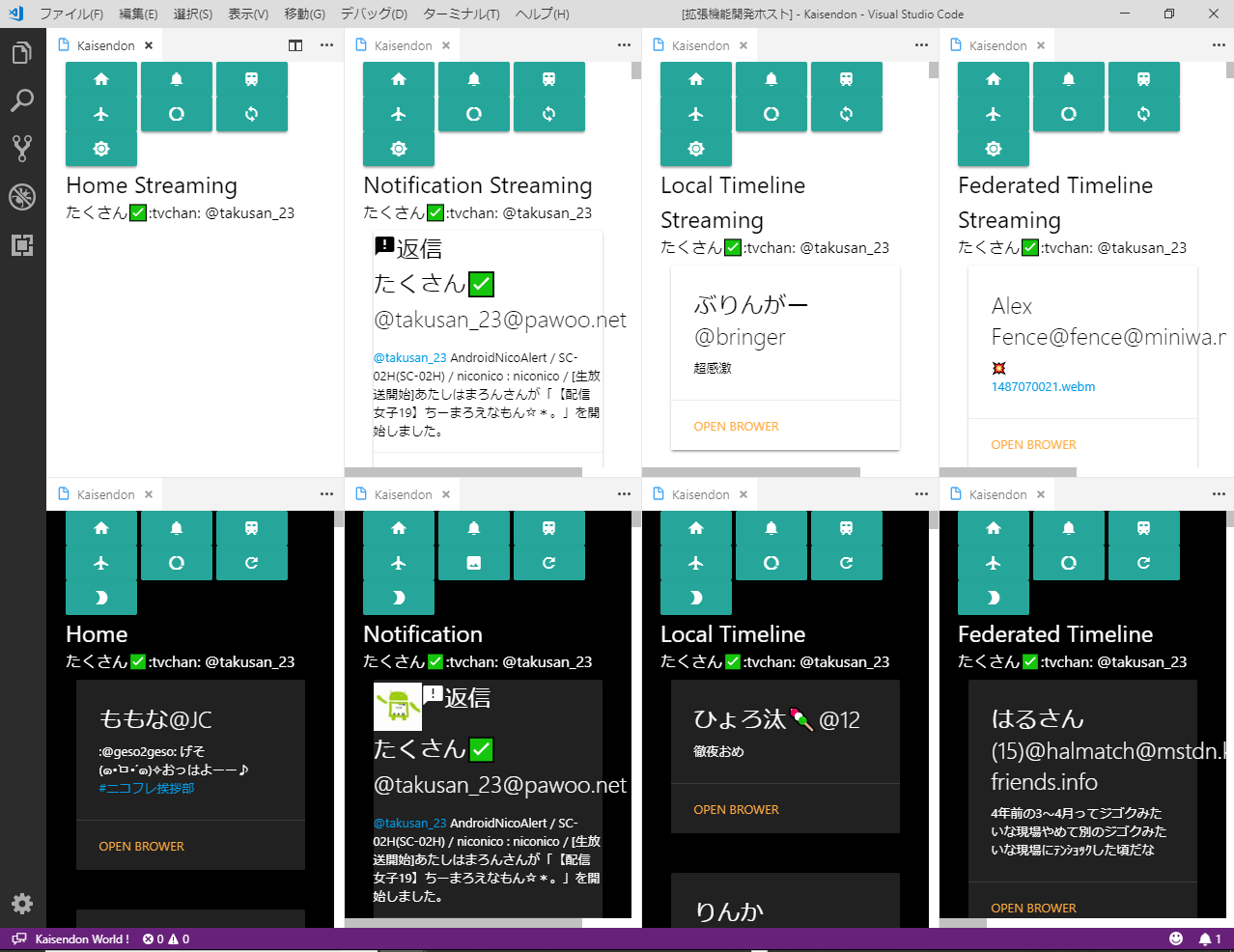This screenshot has height=952, width=1234.
Task: Open the 表示(V) menu
Action: [248, 14]
